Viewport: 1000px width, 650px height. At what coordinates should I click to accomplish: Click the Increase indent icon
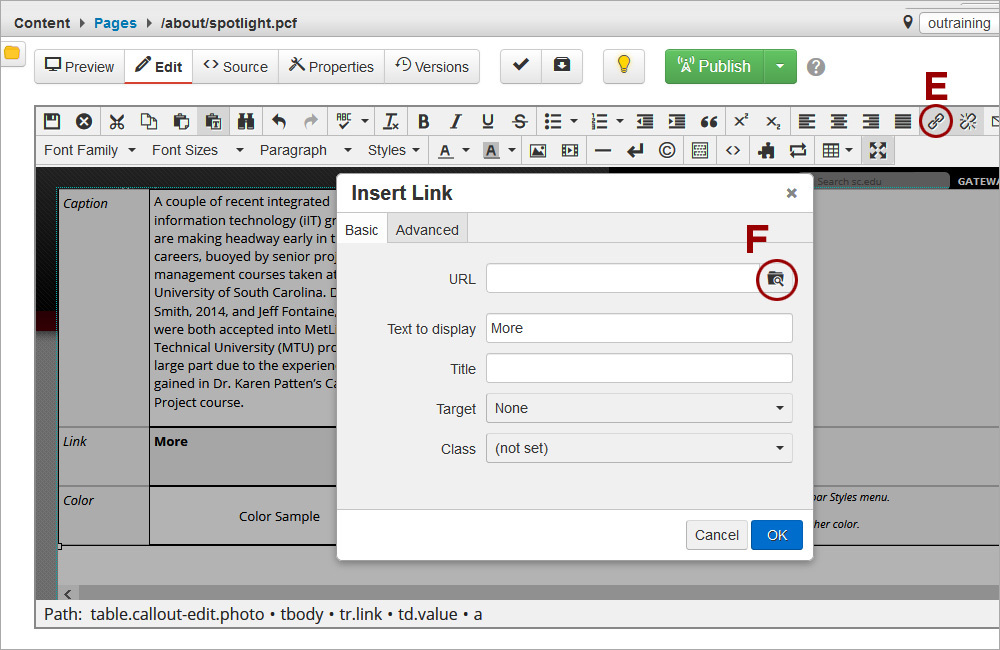click(677, 121)
